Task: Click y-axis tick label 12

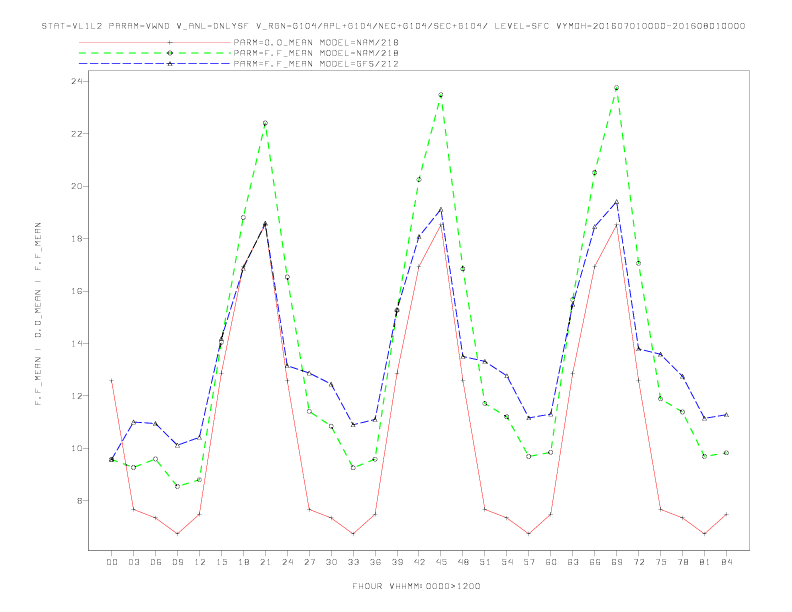Action: coord(77,396)
